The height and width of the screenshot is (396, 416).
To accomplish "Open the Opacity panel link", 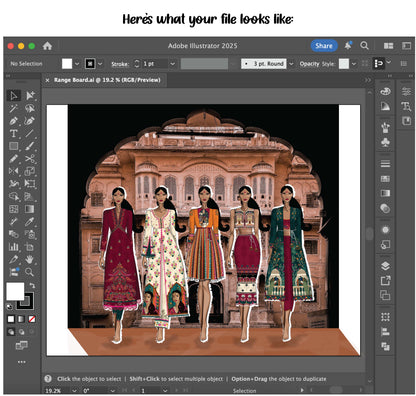I will [x=309, y=64].
